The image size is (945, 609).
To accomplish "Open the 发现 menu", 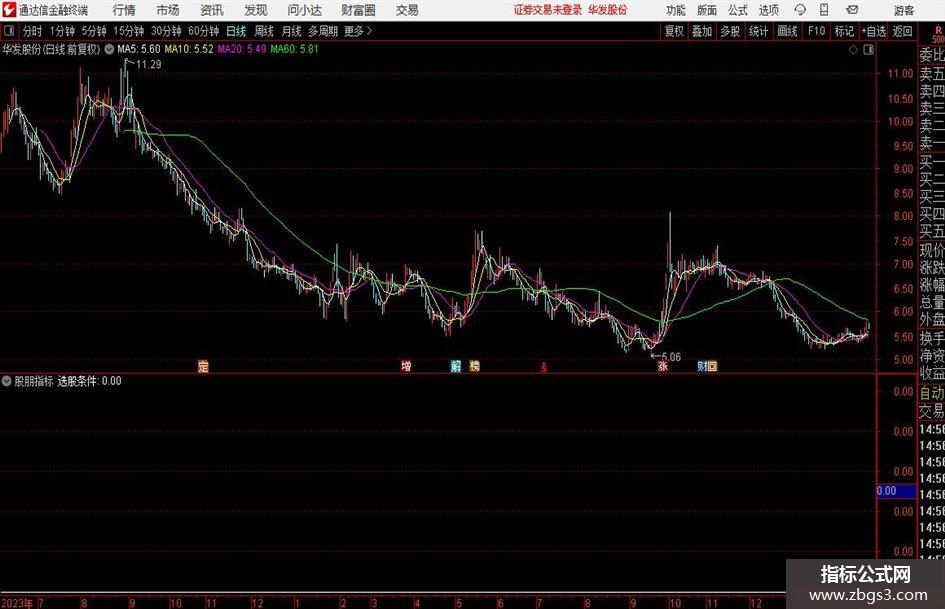I will pos(256,10).
